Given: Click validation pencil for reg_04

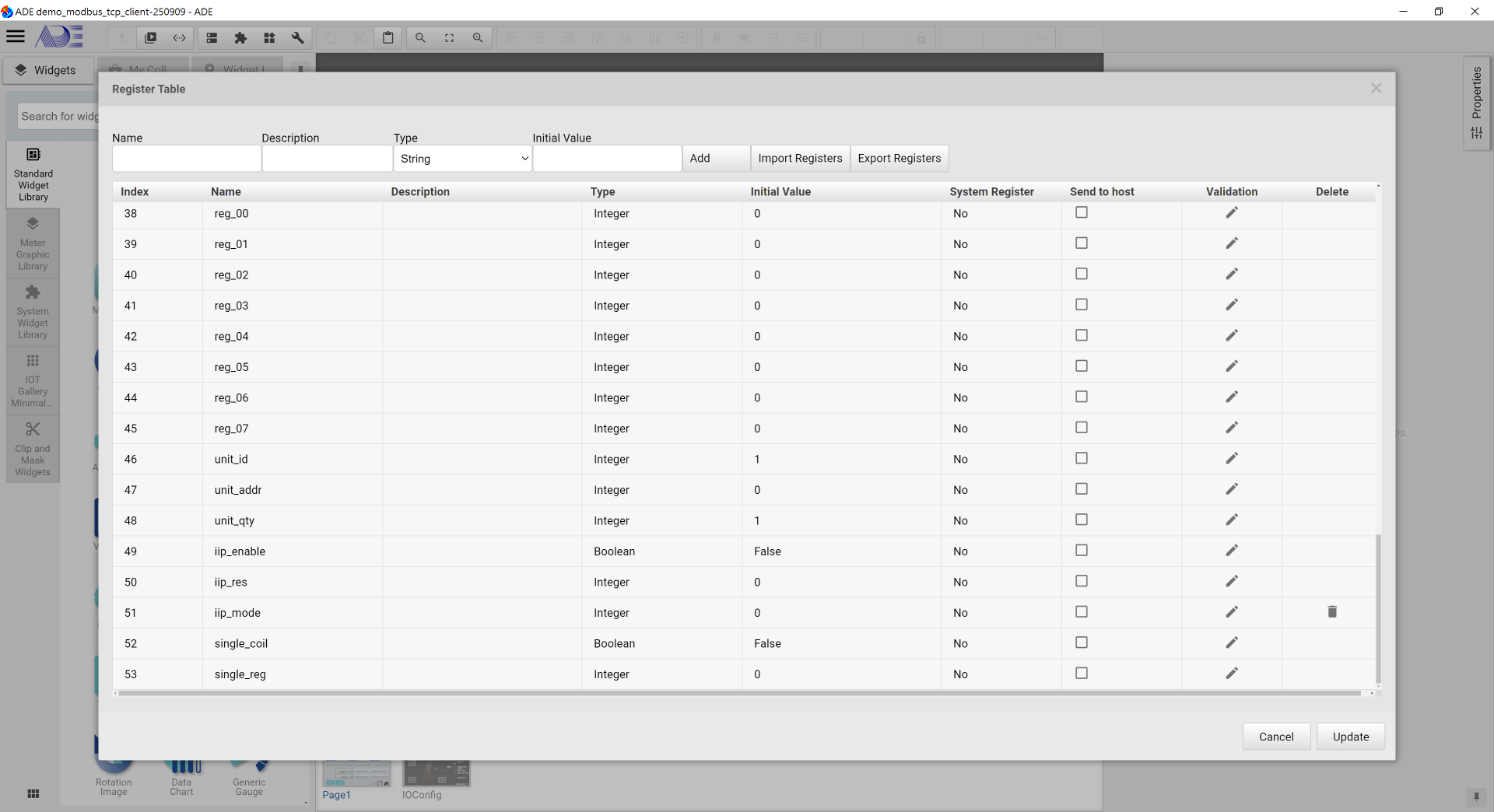Looking at the screenshot, I should (1231, 336).
